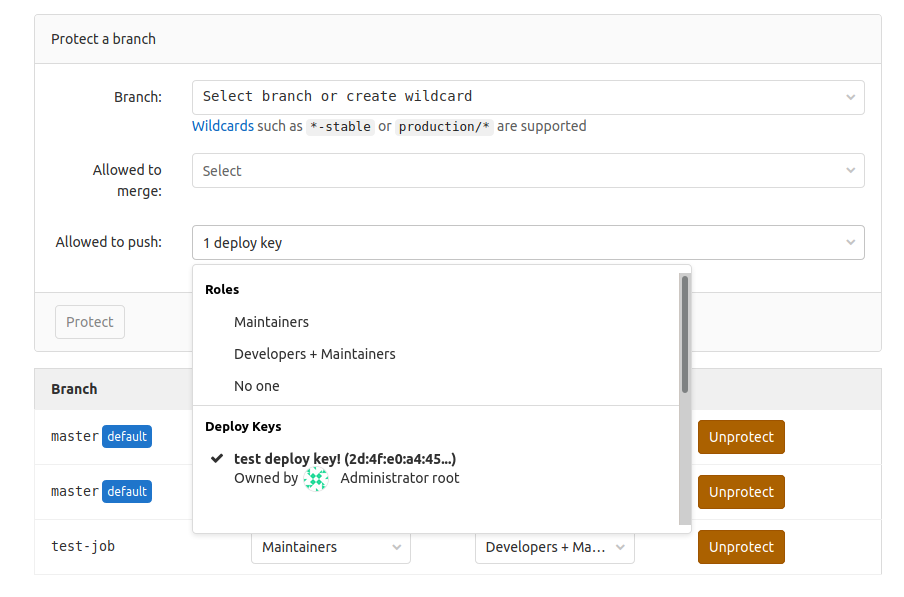Click the chevron on Developers + Ma... selector

click(x=622, y=547)
